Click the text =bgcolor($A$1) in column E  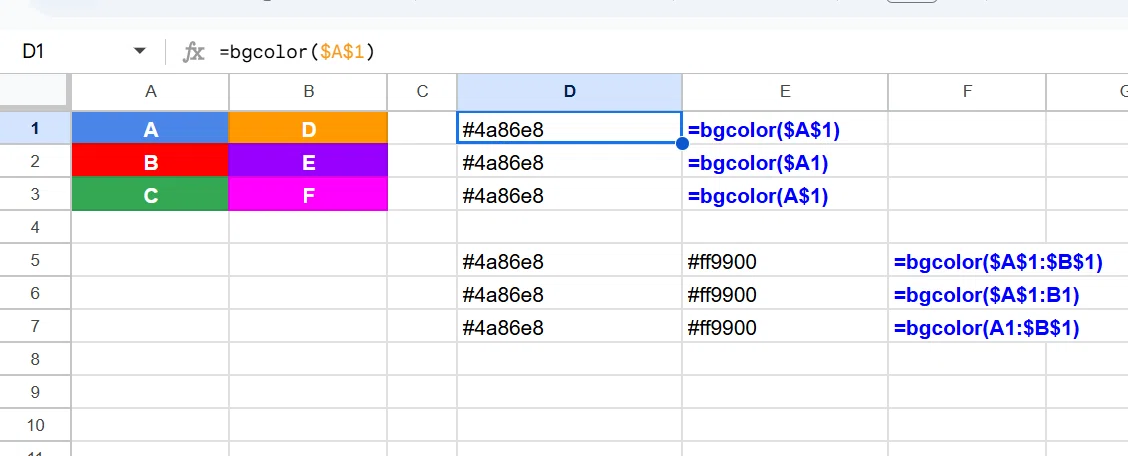pyautogui.click(x=763, y=130)
